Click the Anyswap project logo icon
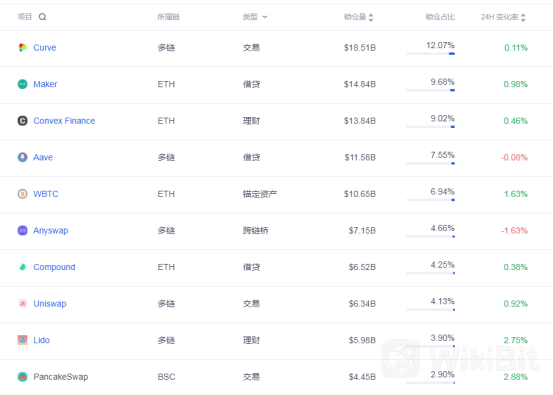Image resolution: width=553 pixels, height=395 pixels. (23, 231)
